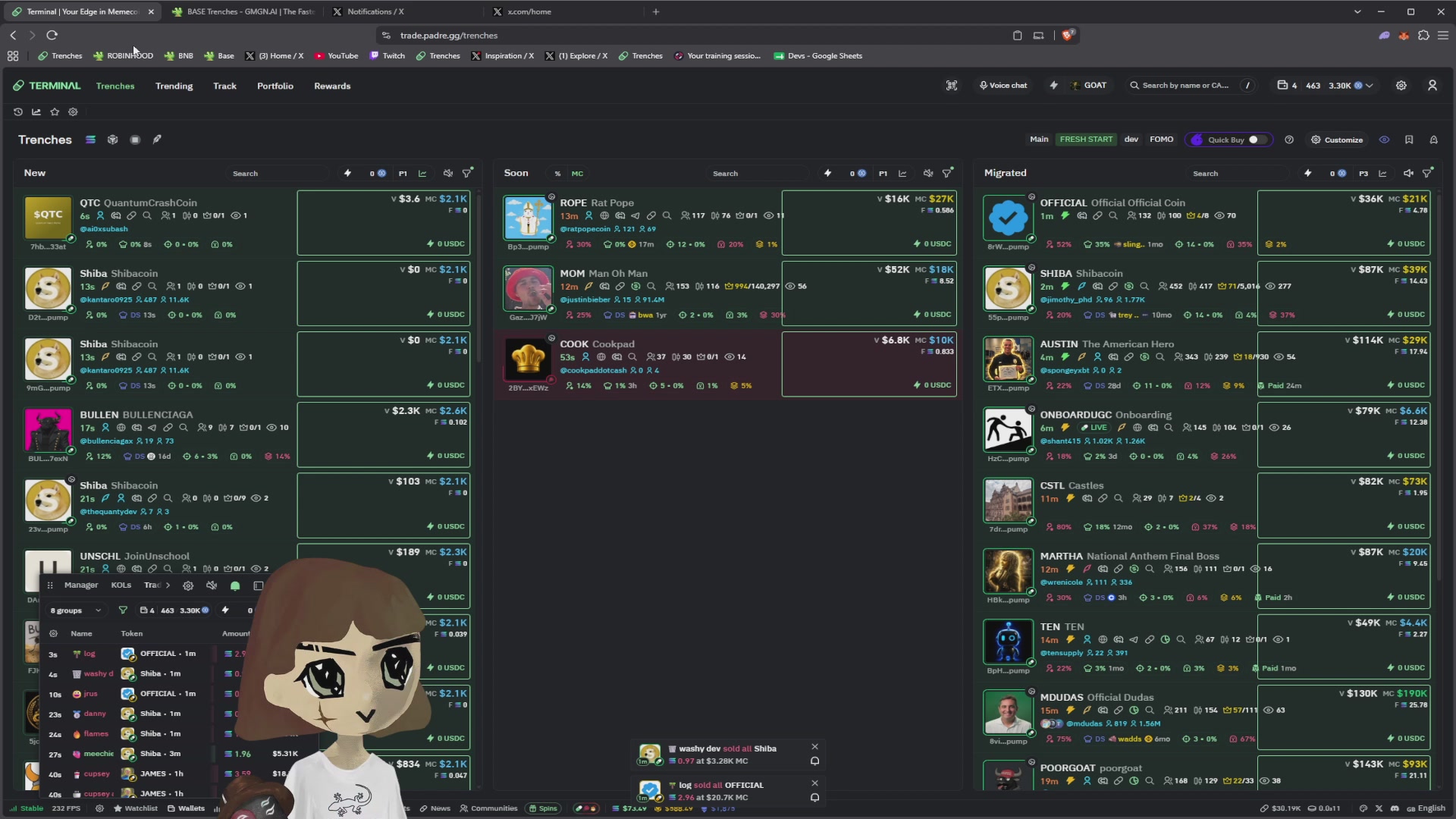The width and height of the screenshot is (1456, 819).
Task: Open the recent history clock icon
Action: [x=18, y=111]
